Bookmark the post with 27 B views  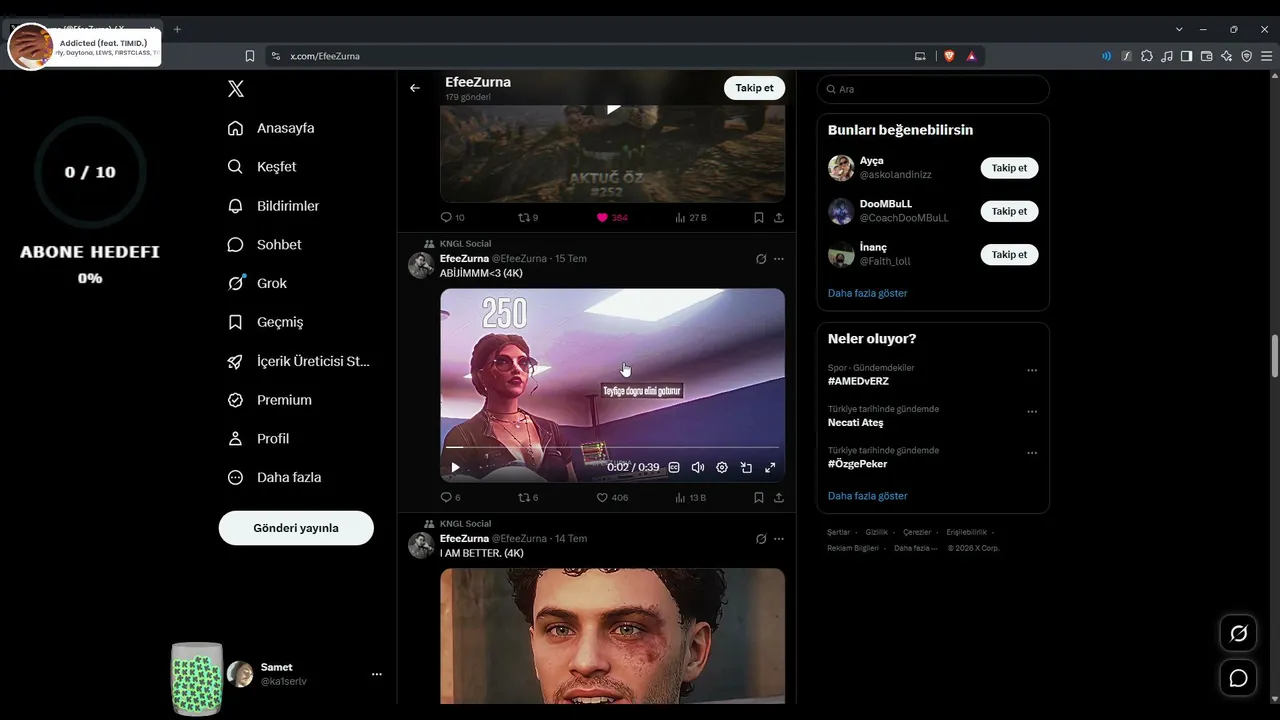[x=759, y=217]
